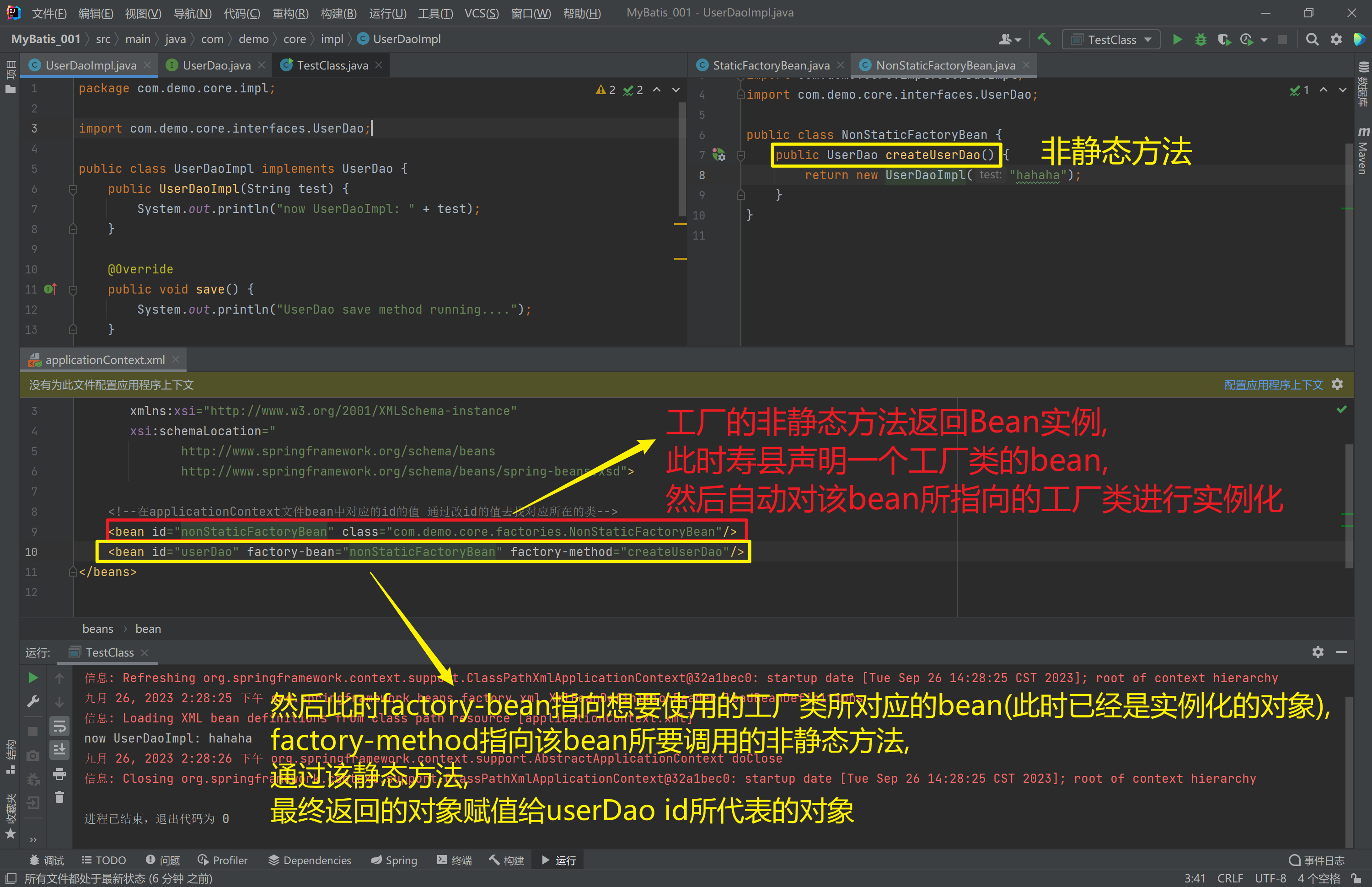Toggle read-only lock icon in status bar
This screenshot has height=887, width=1372.
point(1356,878)
